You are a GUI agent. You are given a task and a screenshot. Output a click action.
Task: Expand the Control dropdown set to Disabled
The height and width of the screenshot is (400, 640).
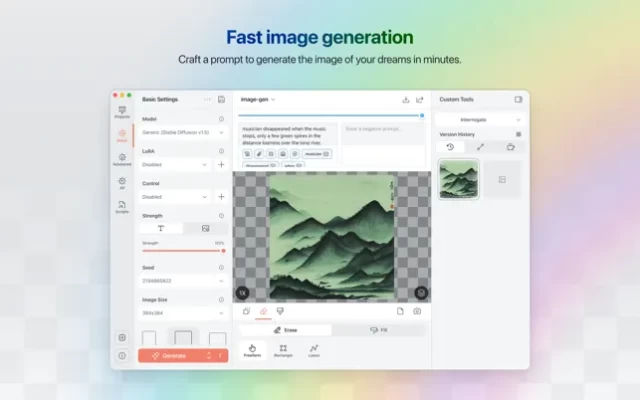coord(176,197)
